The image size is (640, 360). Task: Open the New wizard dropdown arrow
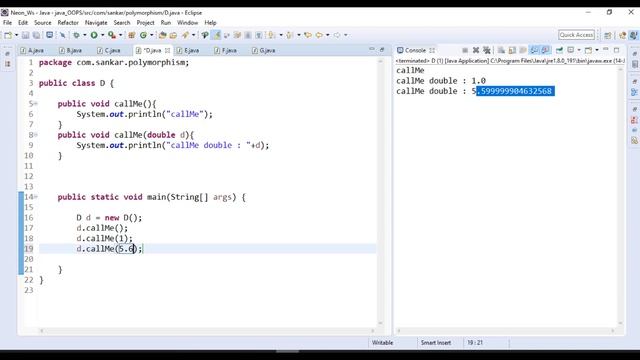click(16, 35)
